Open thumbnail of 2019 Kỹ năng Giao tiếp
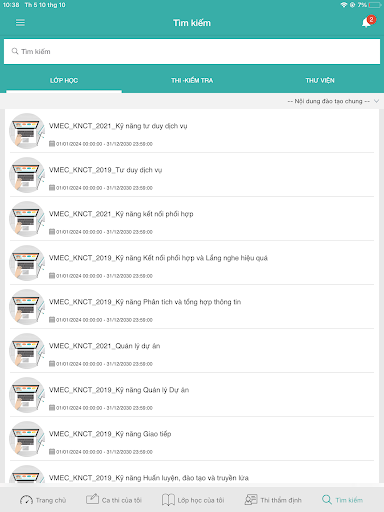The image size is (384, 512). [27, 439]
